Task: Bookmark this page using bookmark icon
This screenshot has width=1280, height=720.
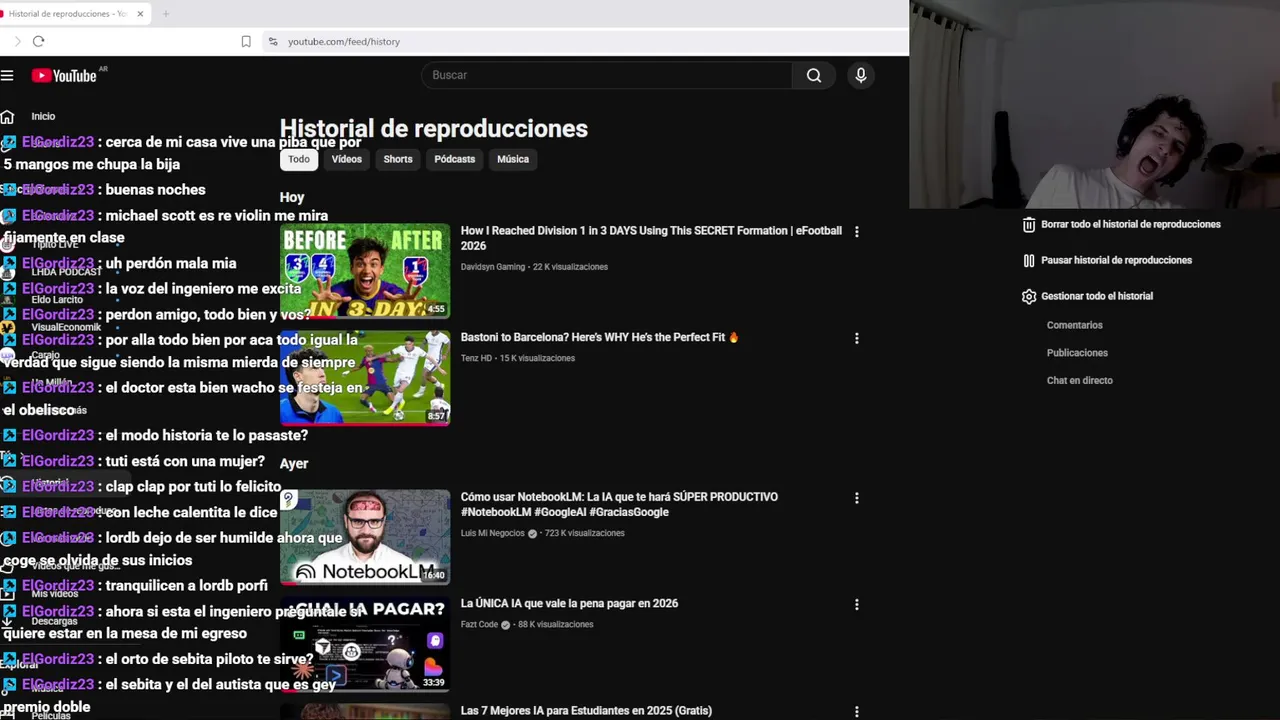Action: [x=246, y=41]
